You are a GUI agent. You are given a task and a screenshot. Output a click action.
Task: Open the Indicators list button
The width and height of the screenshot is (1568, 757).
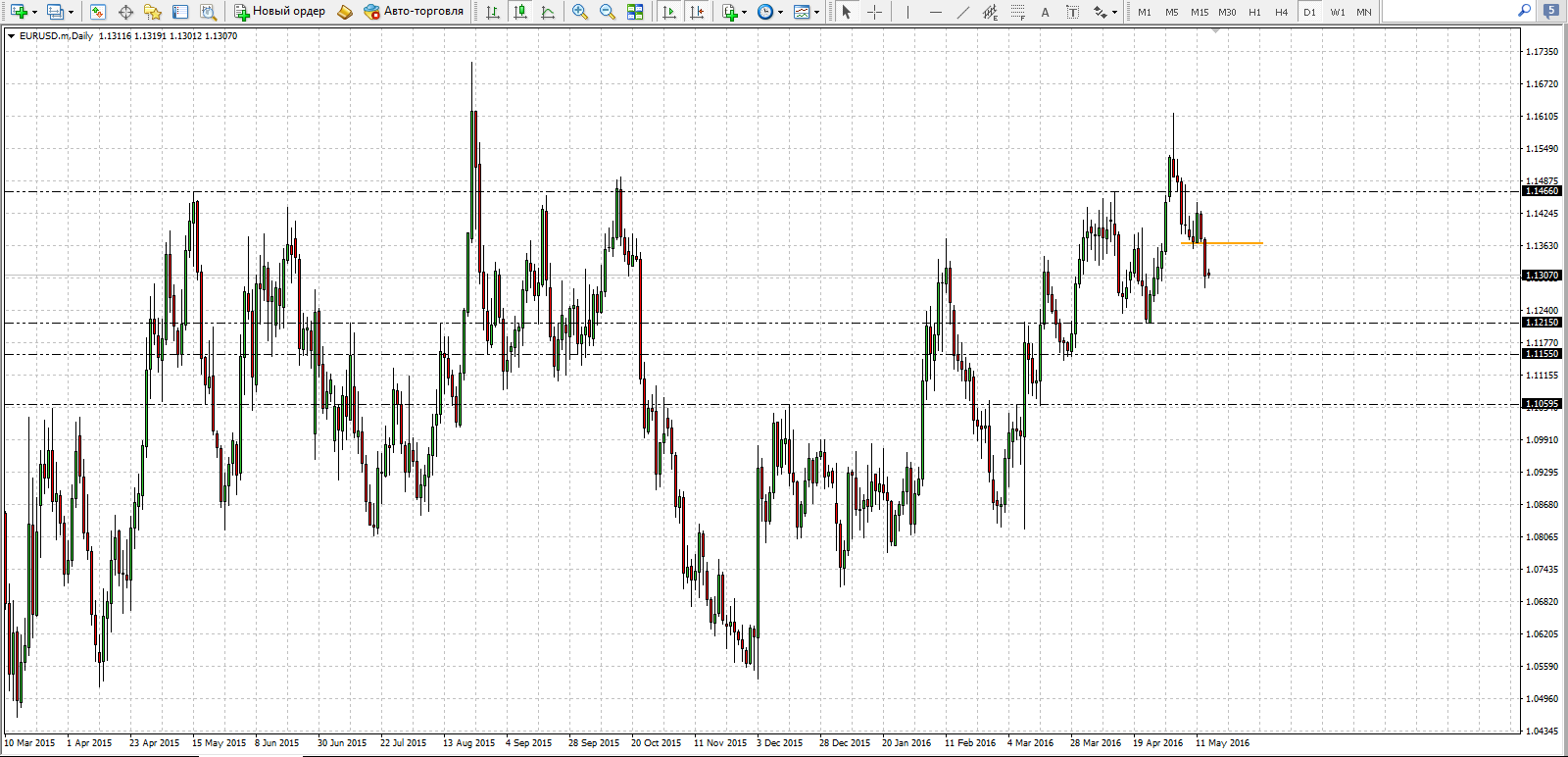coord(729,12)
